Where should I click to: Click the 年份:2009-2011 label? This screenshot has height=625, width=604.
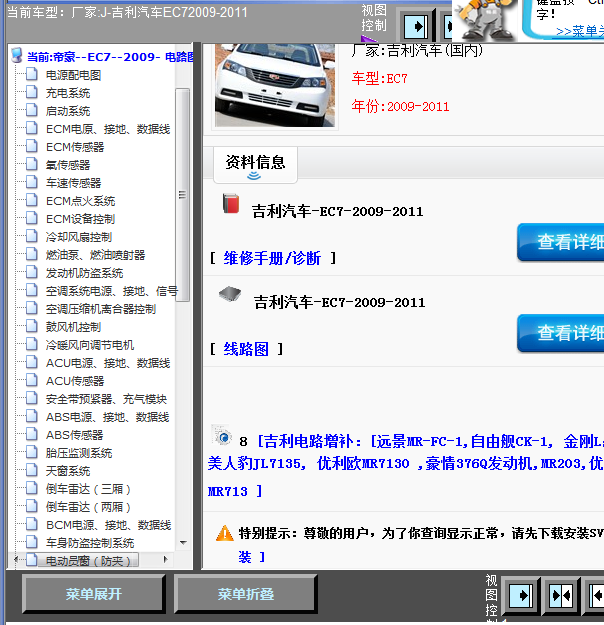click(x=400, y=106)
